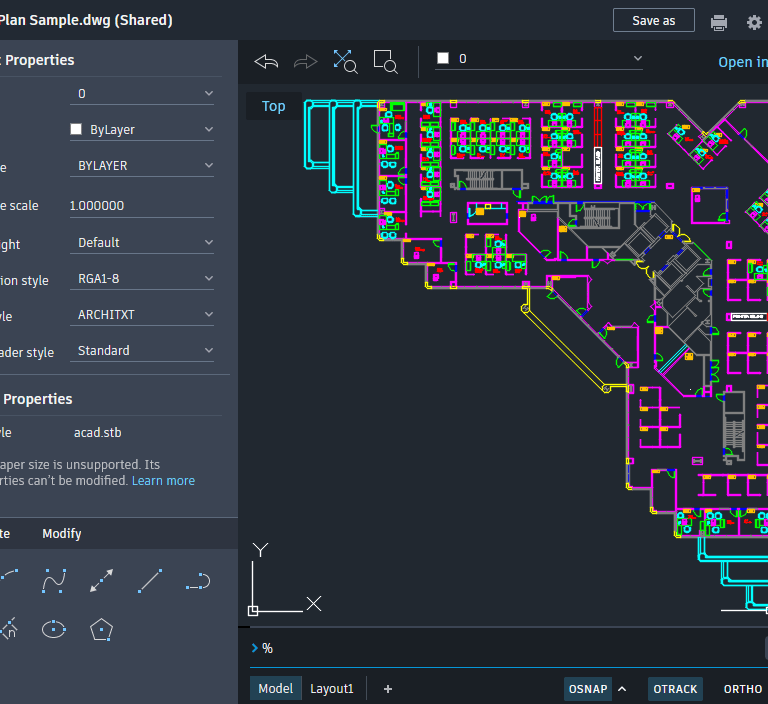768x704 pixels.
Task: Add a new layout with plus icon
Action: (x=388, y=689)
